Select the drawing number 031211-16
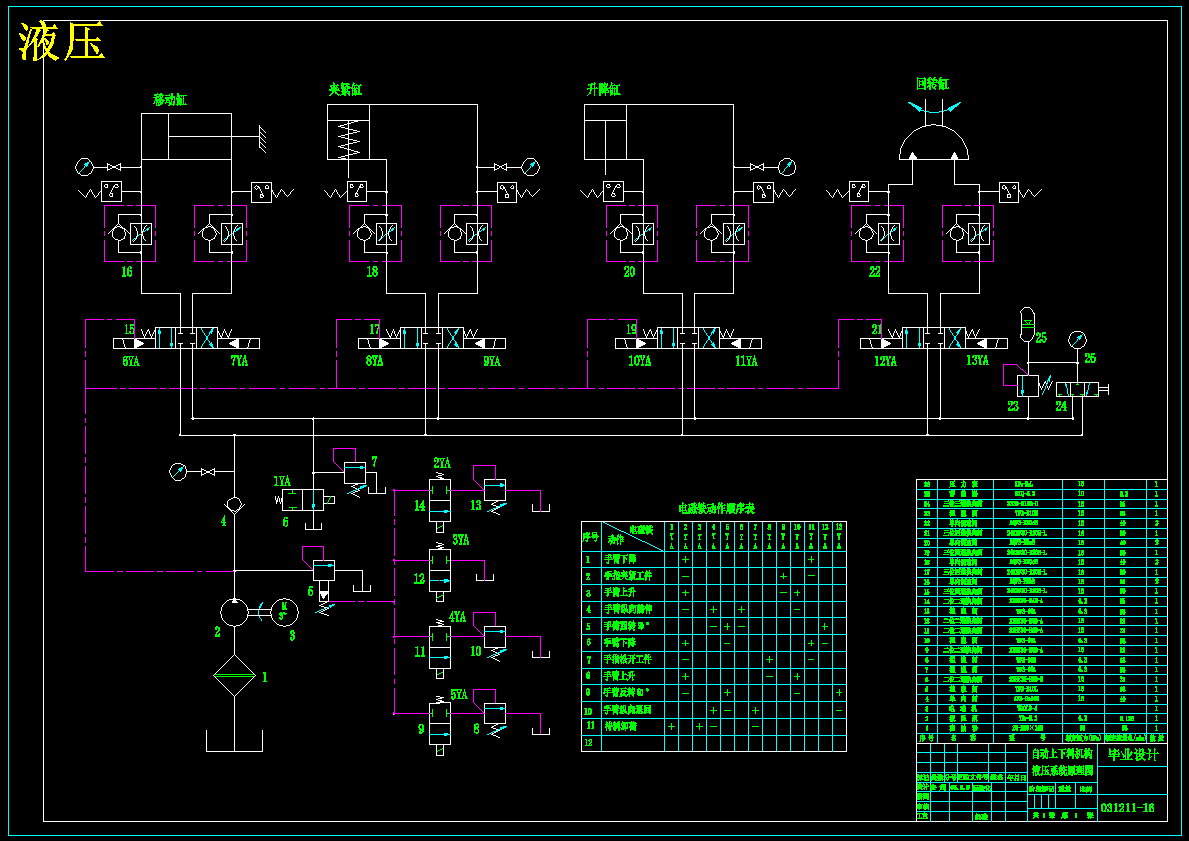Viewport: 1189px width, 841px height. (1128, 808)
